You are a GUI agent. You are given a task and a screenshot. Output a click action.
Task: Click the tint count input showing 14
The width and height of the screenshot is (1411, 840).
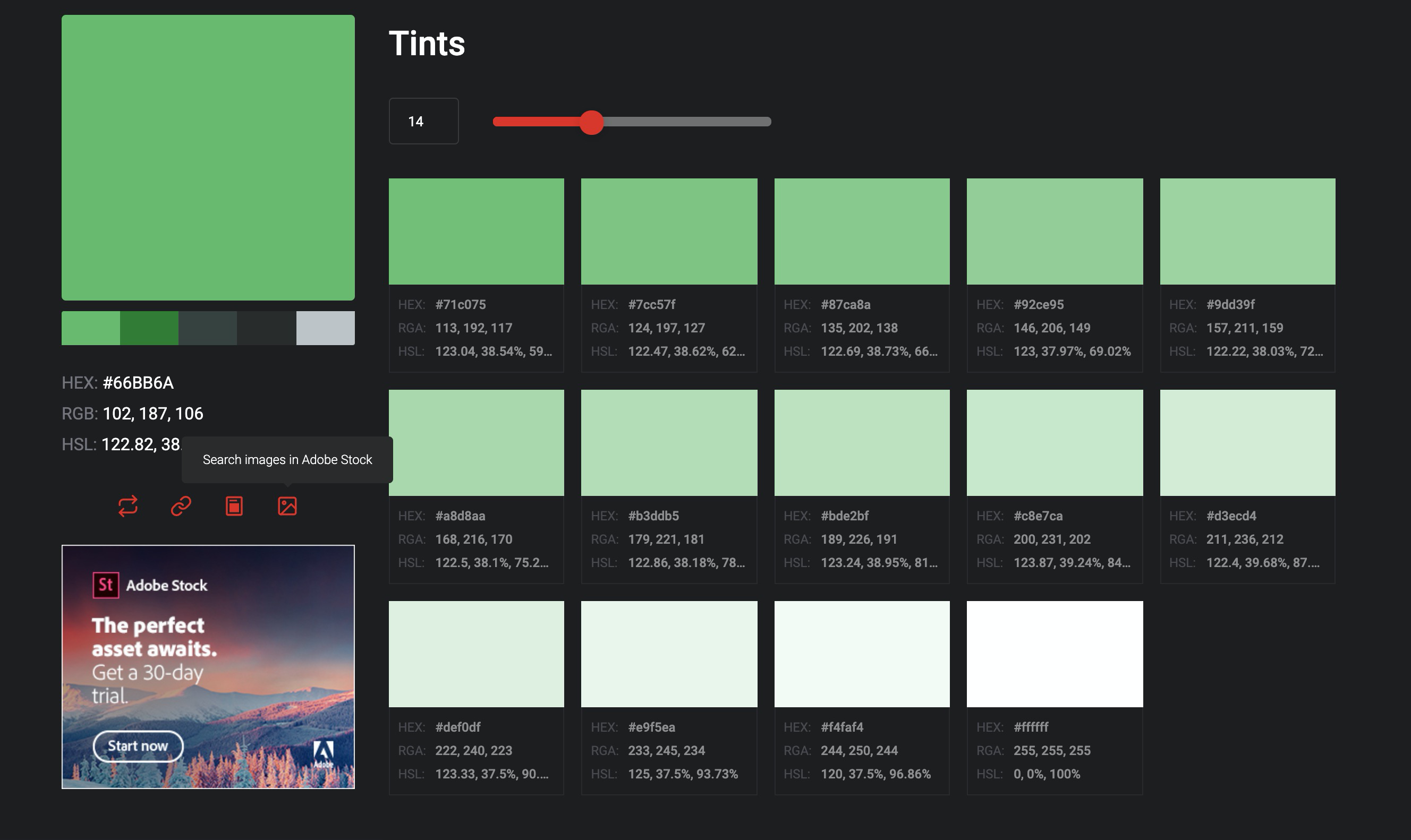(423, 121)
